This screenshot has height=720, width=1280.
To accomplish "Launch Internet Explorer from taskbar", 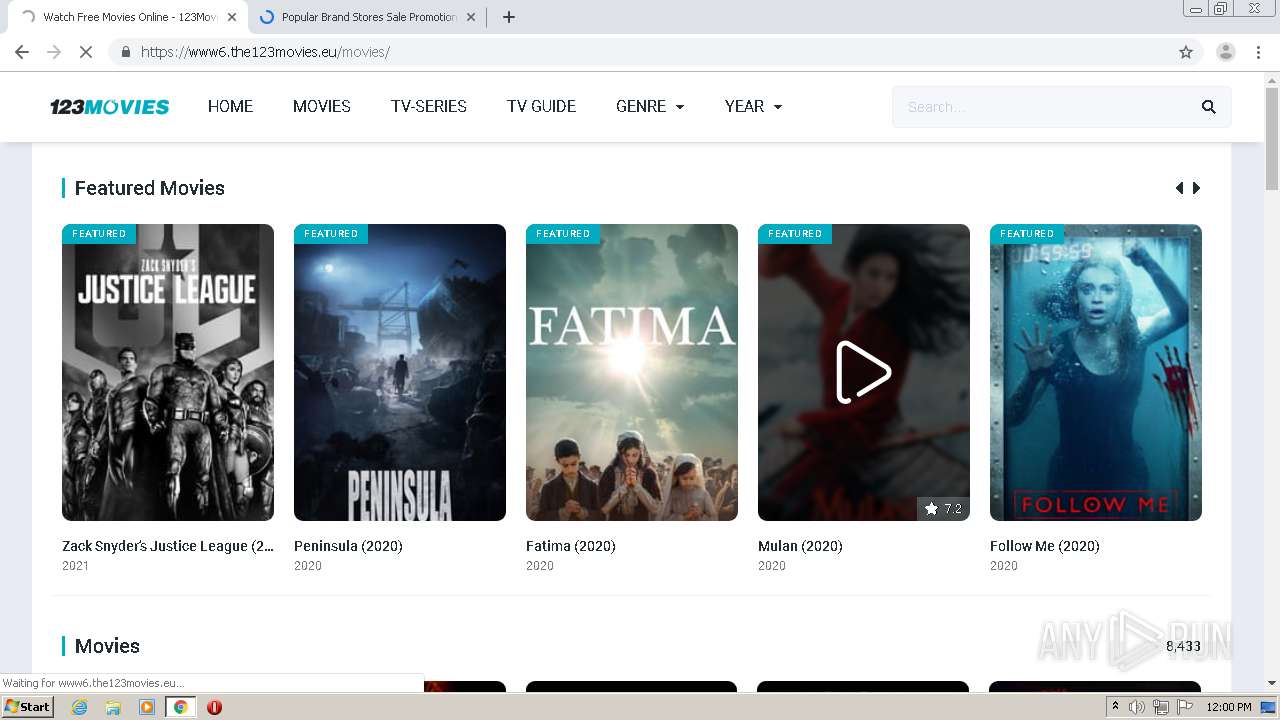I will [79, 707].
